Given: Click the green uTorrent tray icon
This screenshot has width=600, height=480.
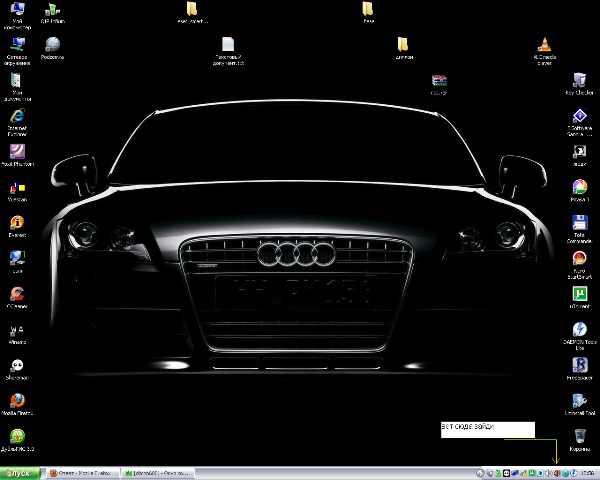Looking at the screenshot, I should pos(532,473).
